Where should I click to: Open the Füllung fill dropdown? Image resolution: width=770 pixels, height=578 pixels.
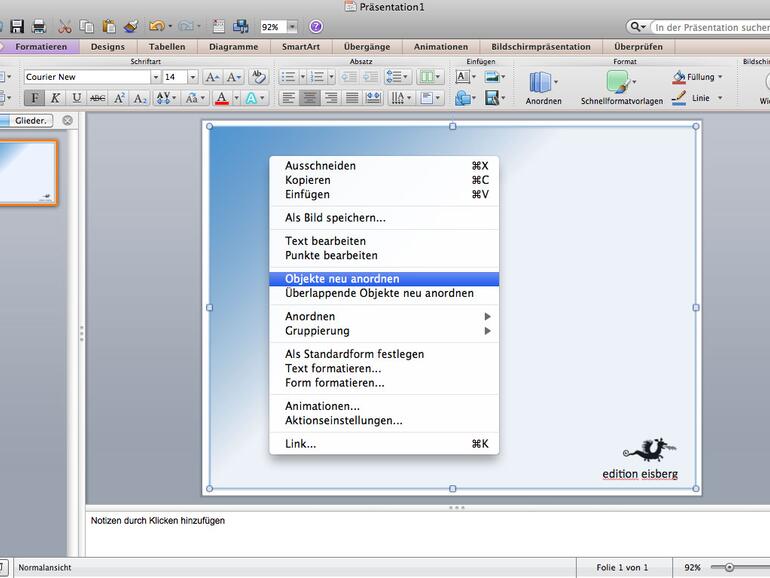pyautogui.click(x=720, y=77)
